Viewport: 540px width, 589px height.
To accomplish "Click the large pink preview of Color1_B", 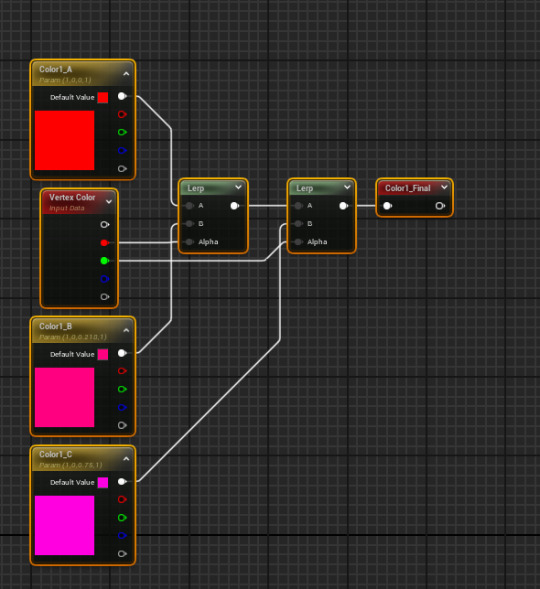I will point(64,397).
